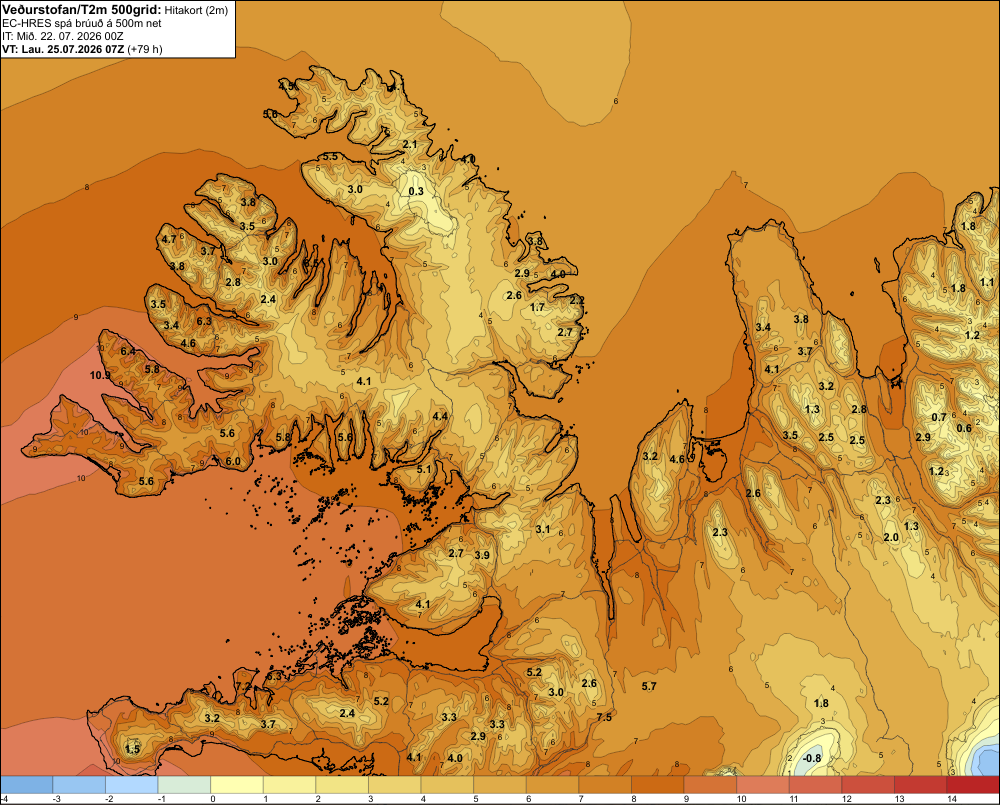Click the 1.1 temperature value
This screenshot has height=805, width=1000.
coord(987,282)
